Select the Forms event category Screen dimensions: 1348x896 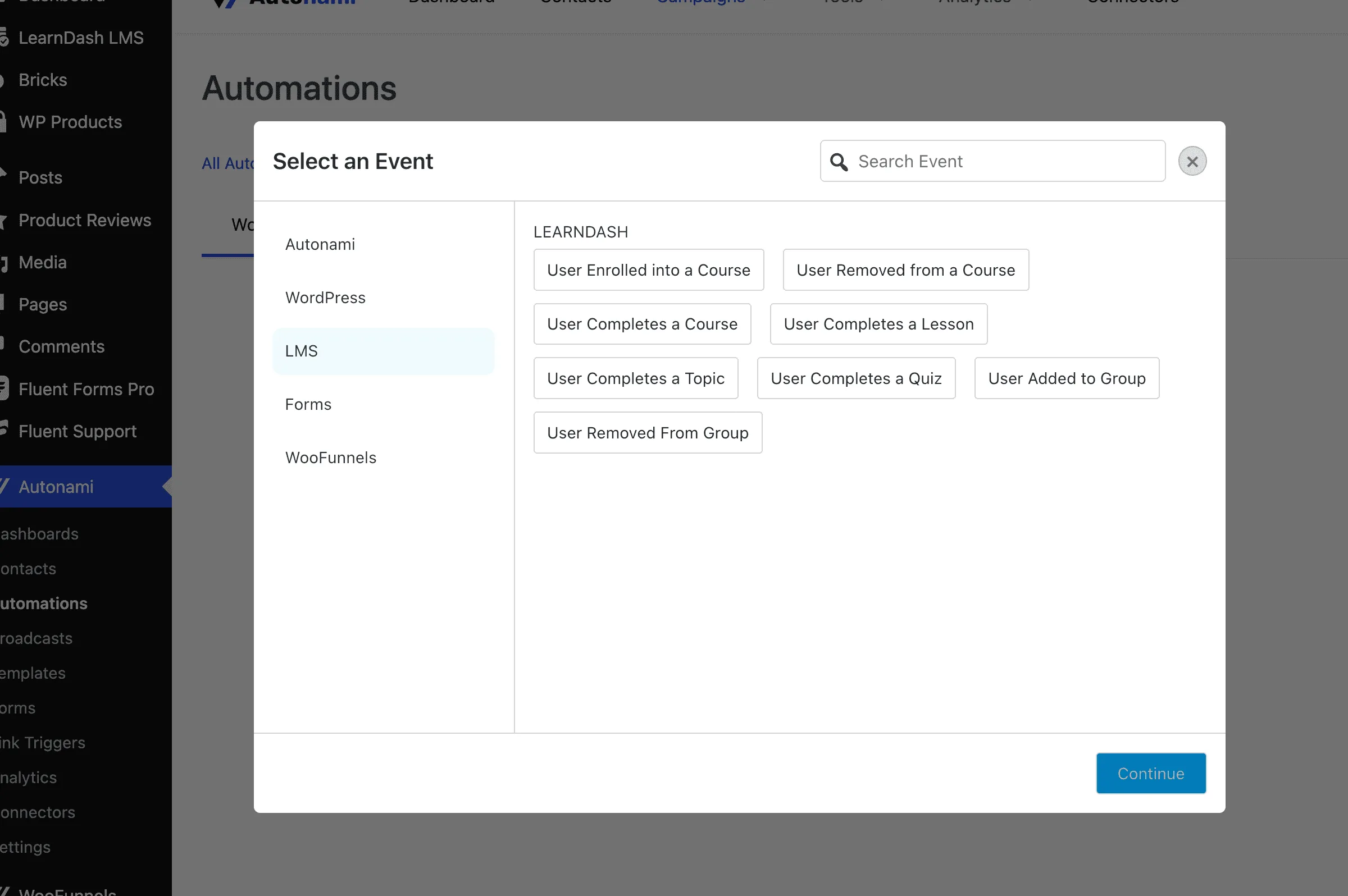(x=383, y=405)
